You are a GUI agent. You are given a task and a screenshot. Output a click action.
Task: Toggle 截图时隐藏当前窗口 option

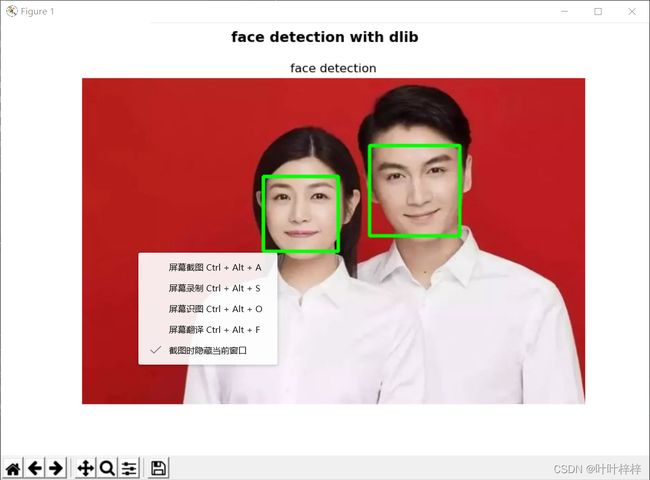[x=208, y=351]
